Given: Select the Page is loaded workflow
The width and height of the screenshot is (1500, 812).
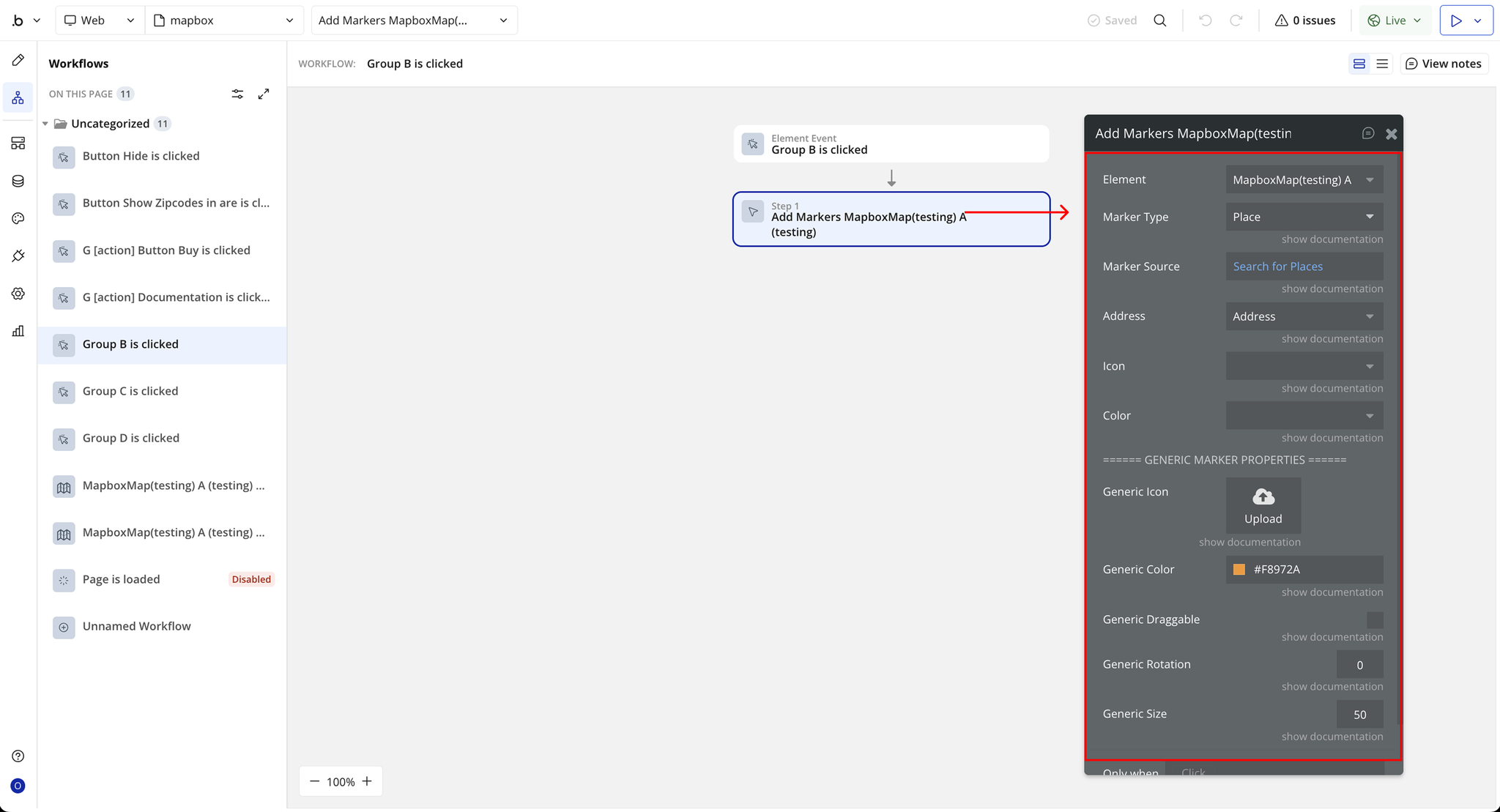Looking at the screenshot, I should coord(121,579).
